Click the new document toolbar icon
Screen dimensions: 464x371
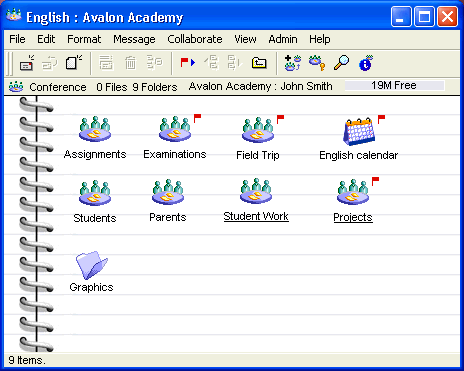coord(74,63)
